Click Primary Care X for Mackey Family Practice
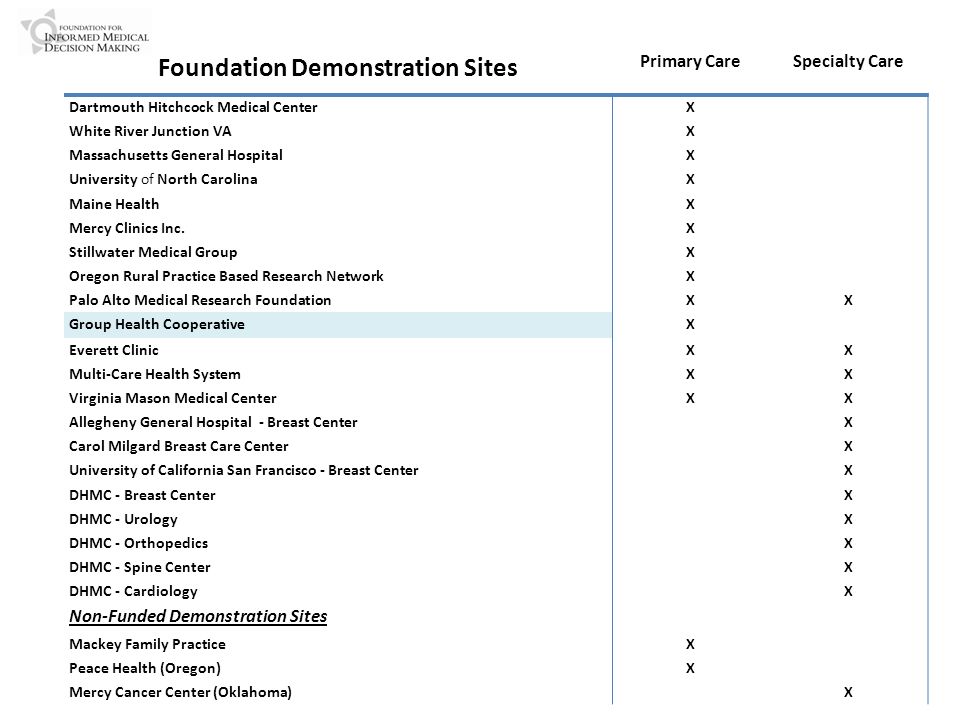 click(690, 644)
